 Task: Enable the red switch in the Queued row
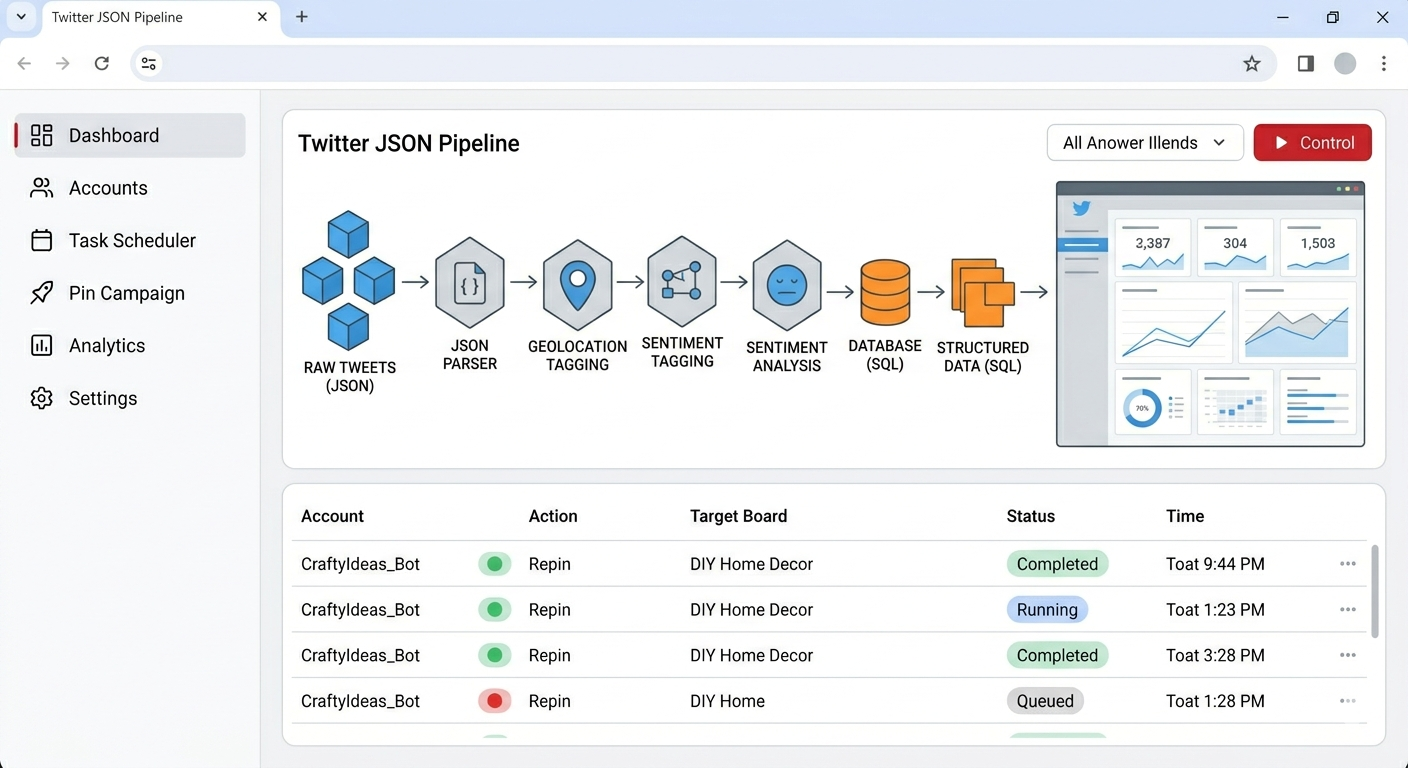494,701
